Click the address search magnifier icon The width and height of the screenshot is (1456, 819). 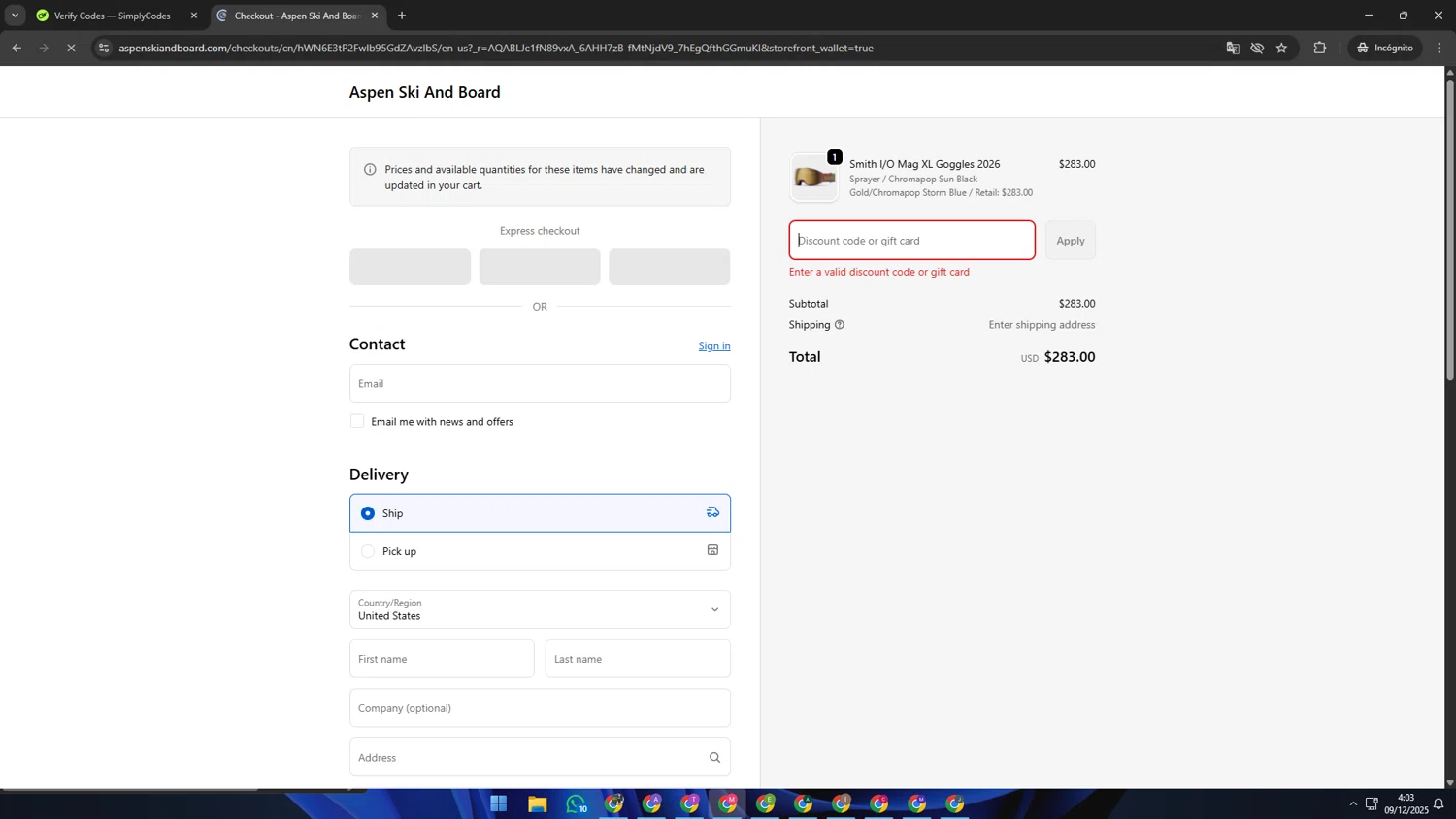(714, 758)
